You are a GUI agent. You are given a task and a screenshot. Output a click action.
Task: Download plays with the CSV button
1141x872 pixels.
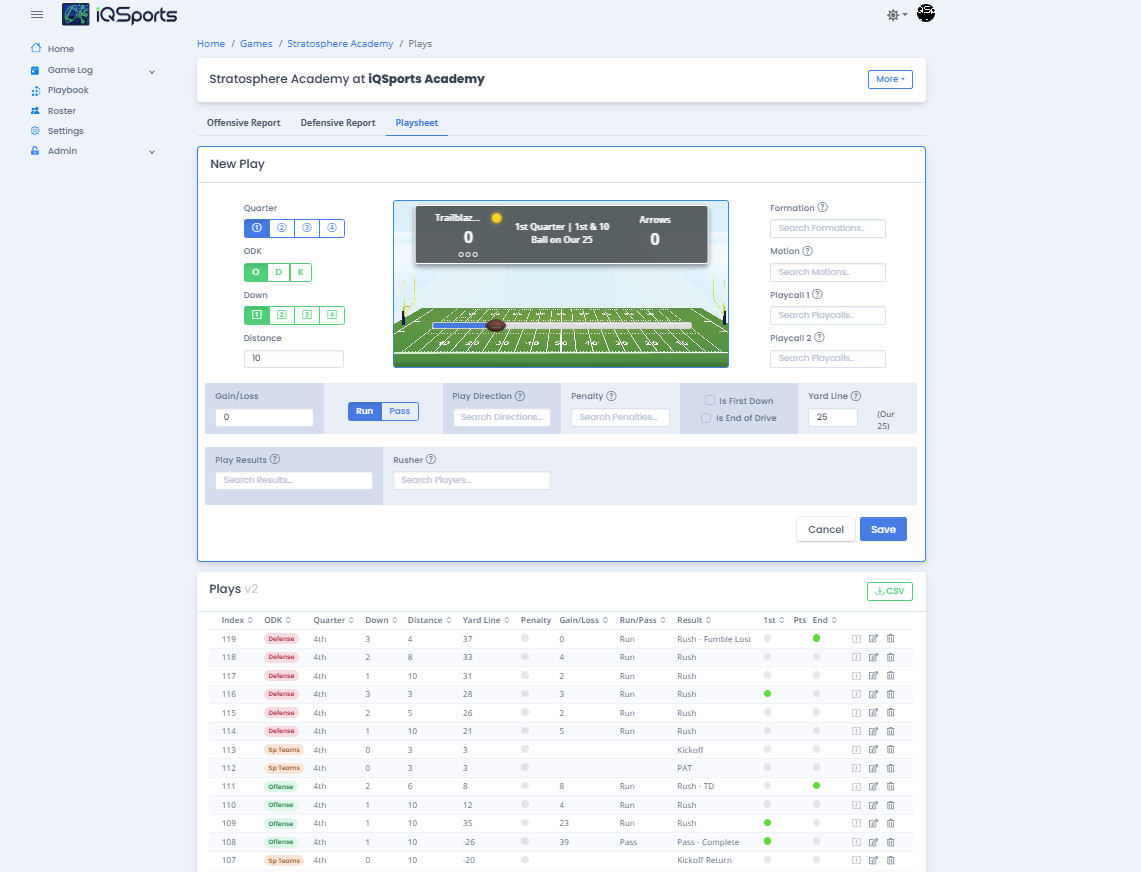click(889, 591)
